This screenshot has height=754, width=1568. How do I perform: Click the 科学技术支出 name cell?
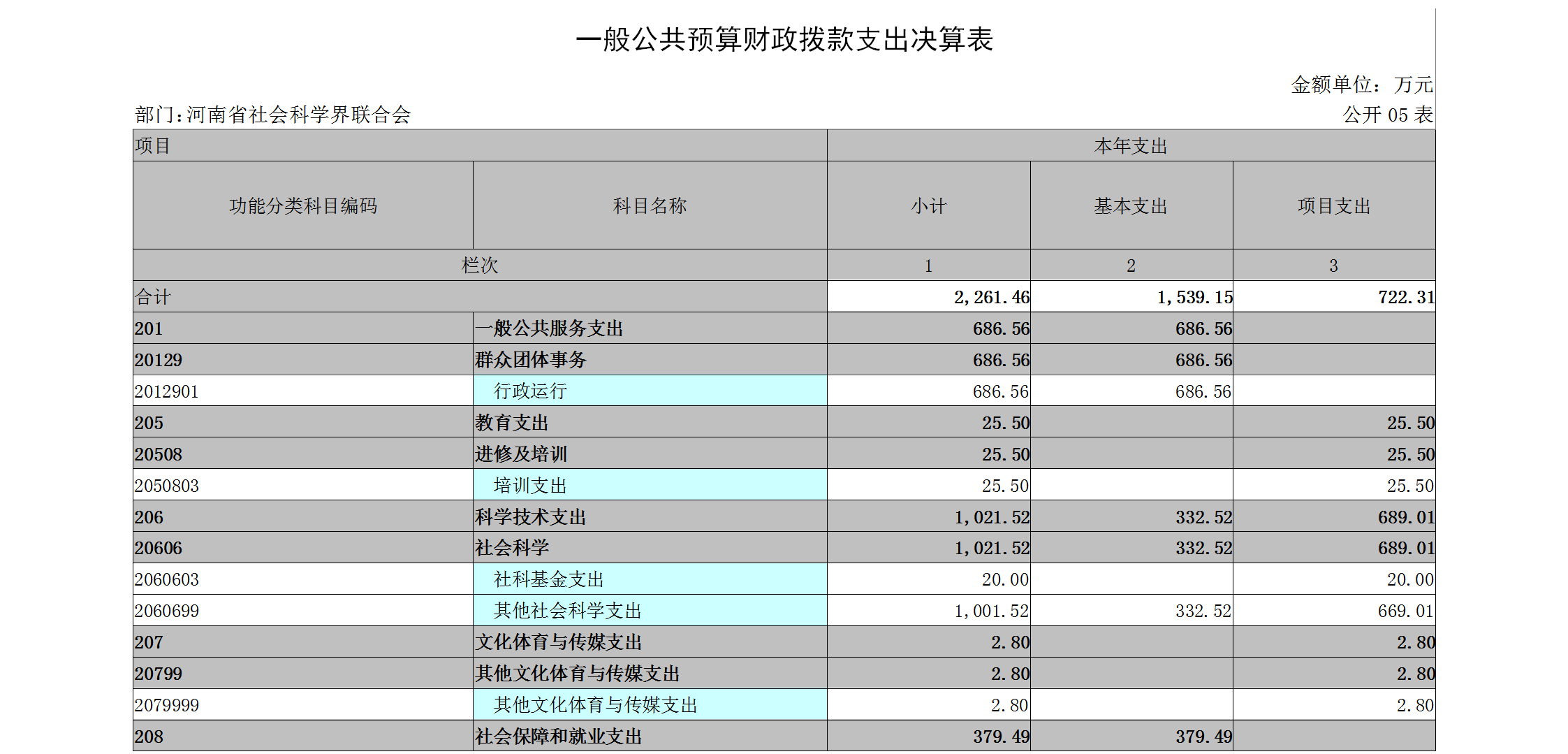(x=650, y=516)
